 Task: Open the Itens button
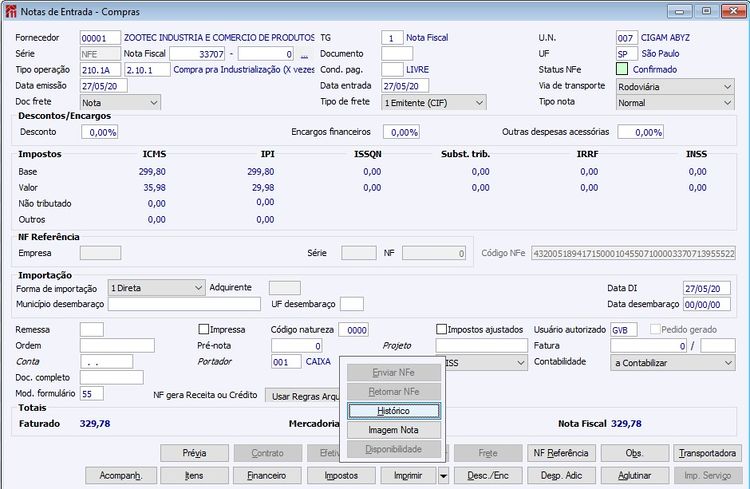(x=194, y=476)
